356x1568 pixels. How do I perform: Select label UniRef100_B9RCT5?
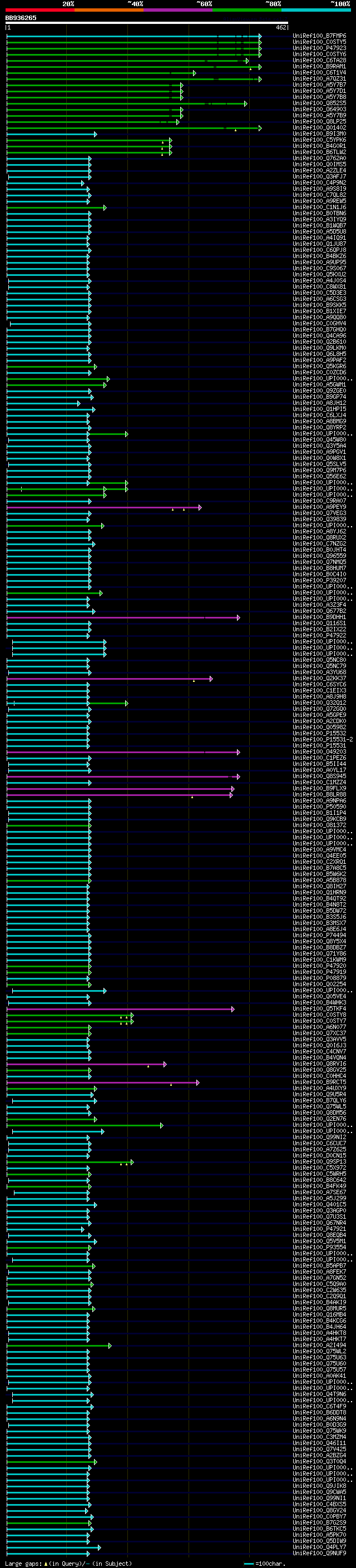(319, 1082)
